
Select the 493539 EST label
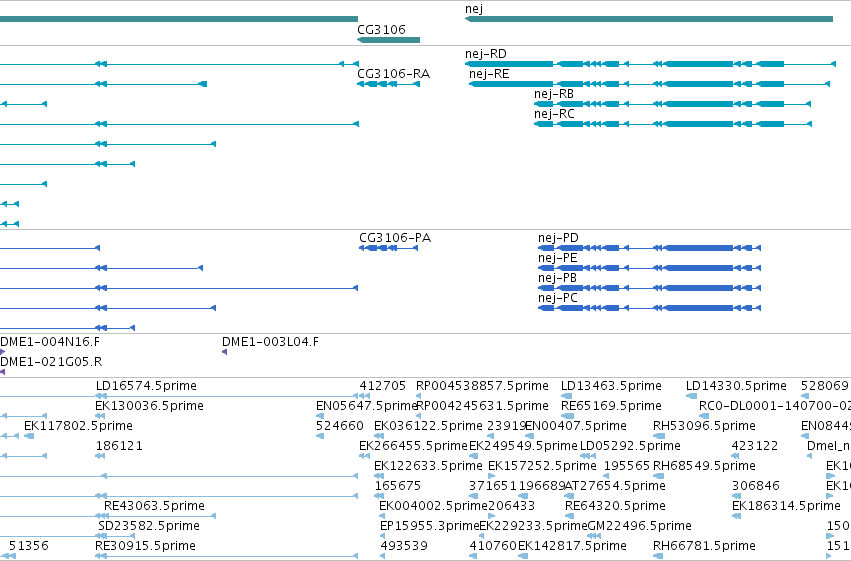coord(404,546)
